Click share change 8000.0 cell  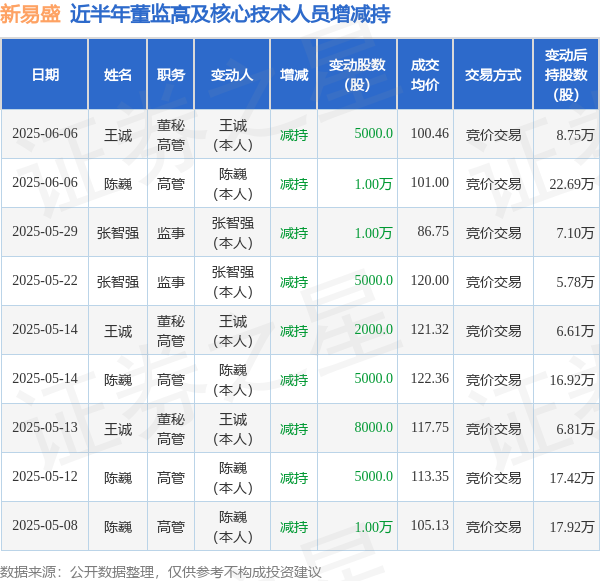(373, 428)
